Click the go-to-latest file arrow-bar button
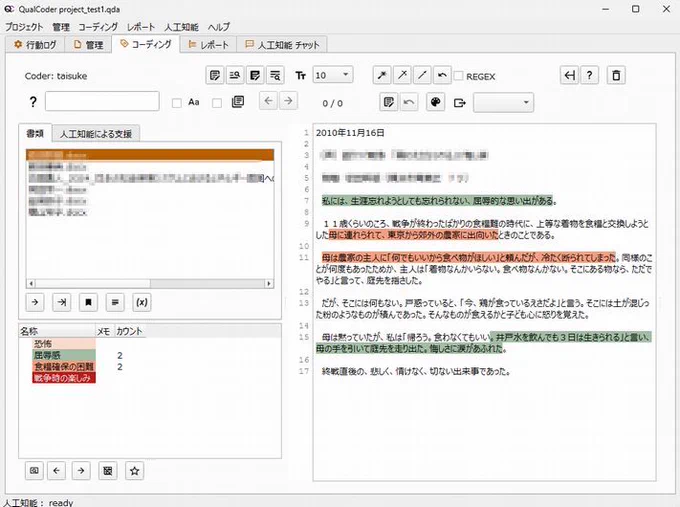Screen dimensions: 680x507 (x=62, y=302)
